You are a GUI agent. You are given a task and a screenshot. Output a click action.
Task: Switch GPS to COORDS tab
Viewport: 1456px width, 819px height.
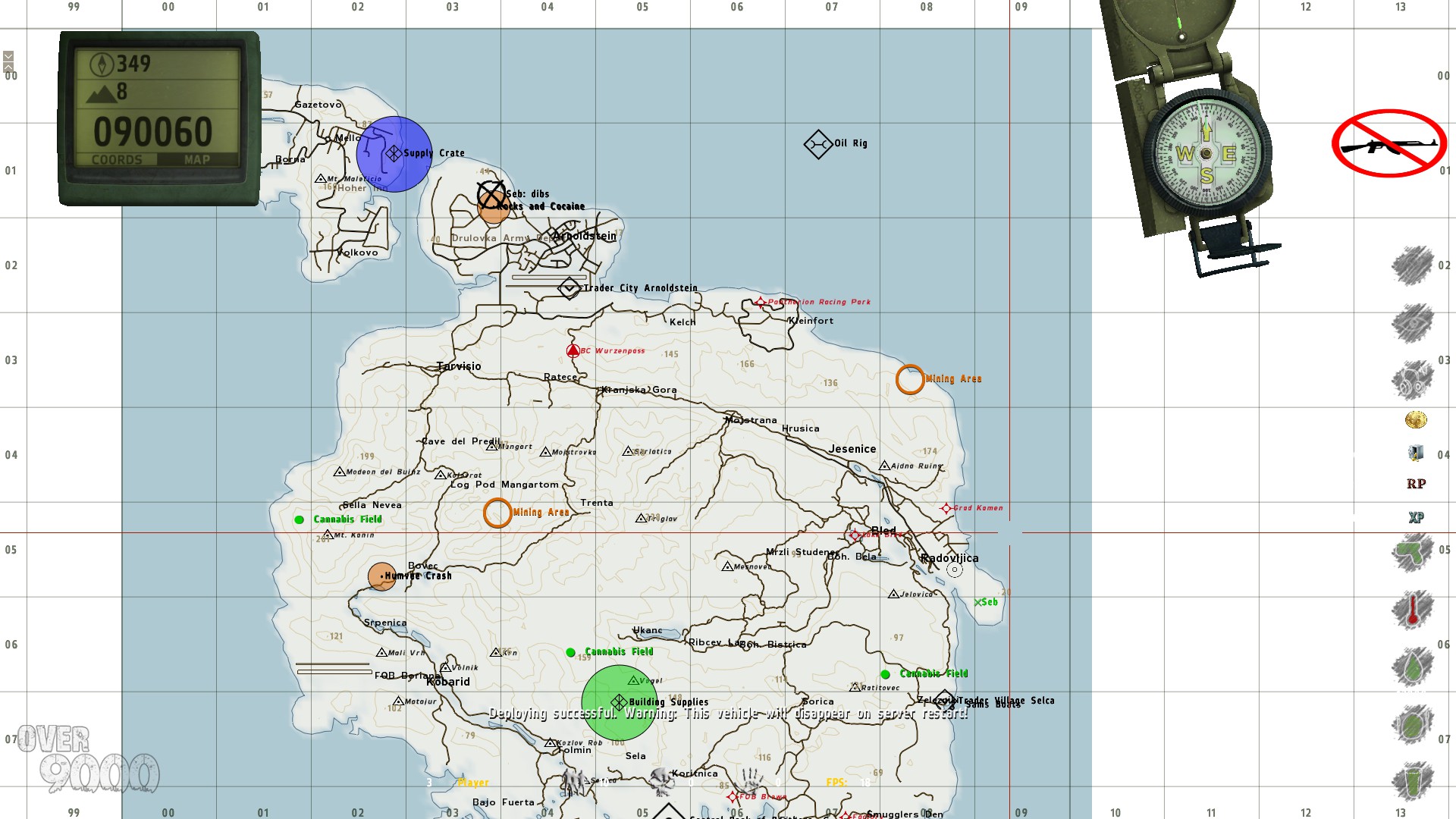[117, 160]
